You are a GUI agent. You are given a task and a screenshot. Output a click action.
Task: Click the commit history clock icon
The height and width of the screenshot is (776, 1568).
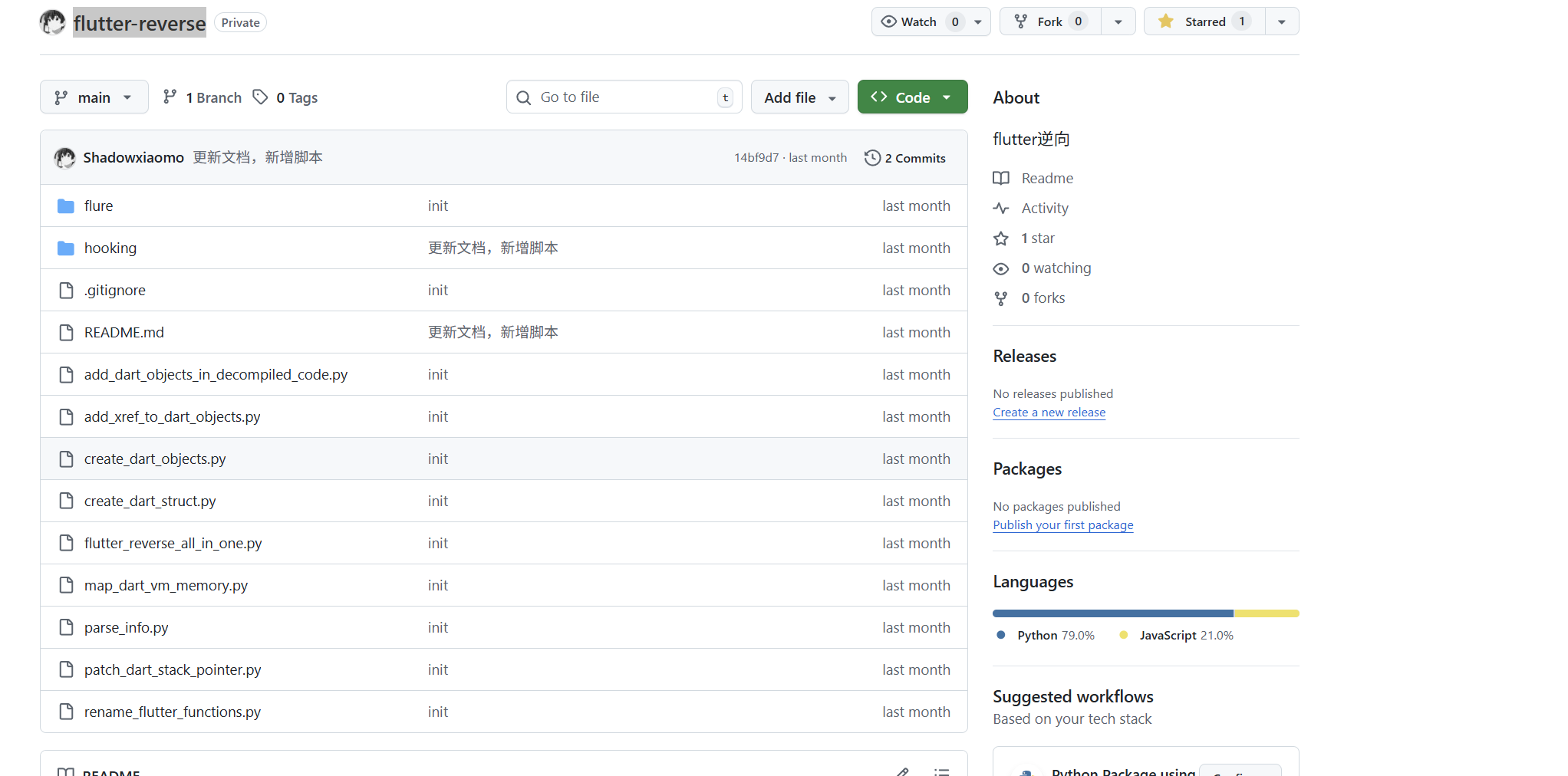[x=872, y=158]
